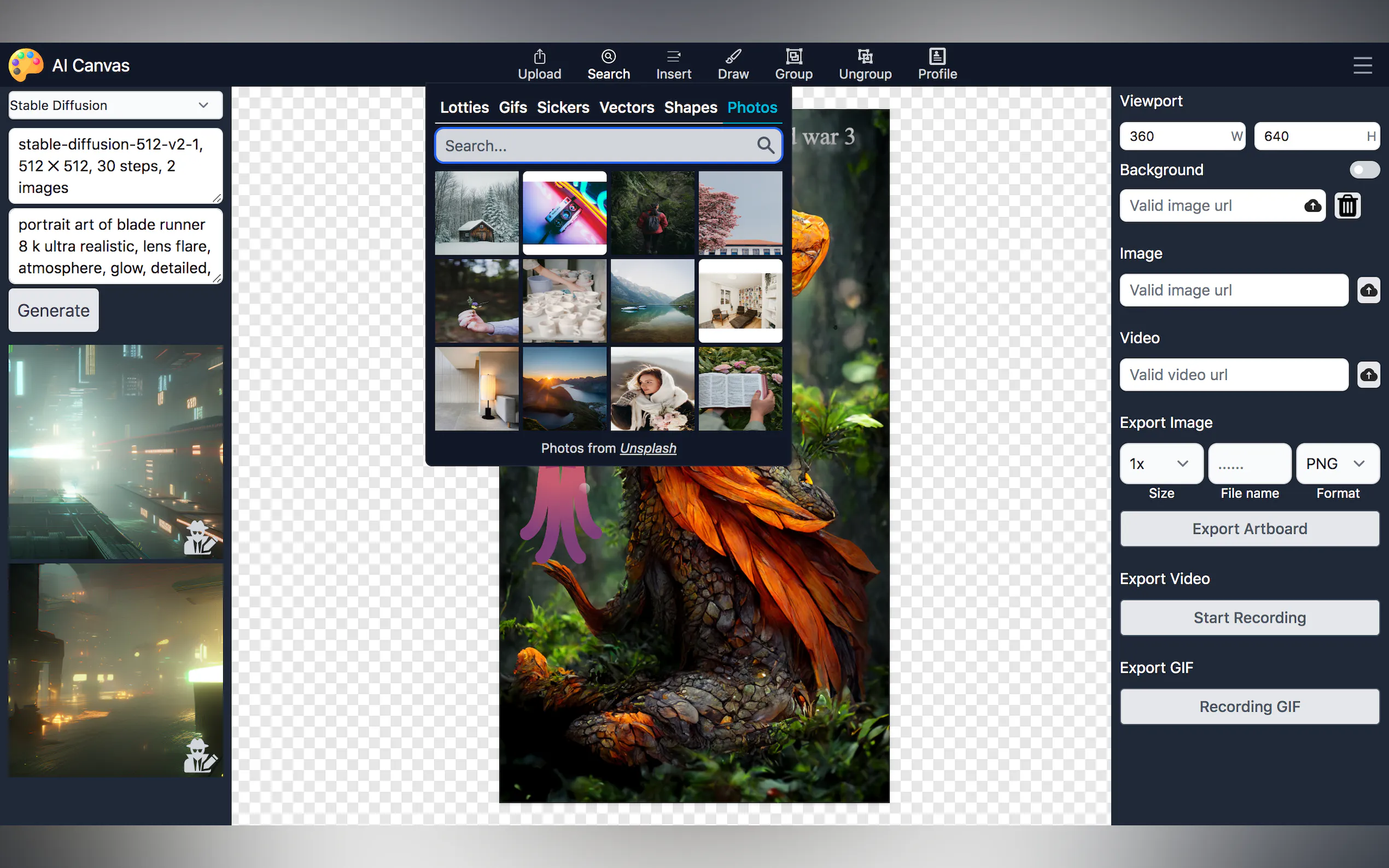Click the magnifier icon in the search box
1389x868 pixels.
765,145
